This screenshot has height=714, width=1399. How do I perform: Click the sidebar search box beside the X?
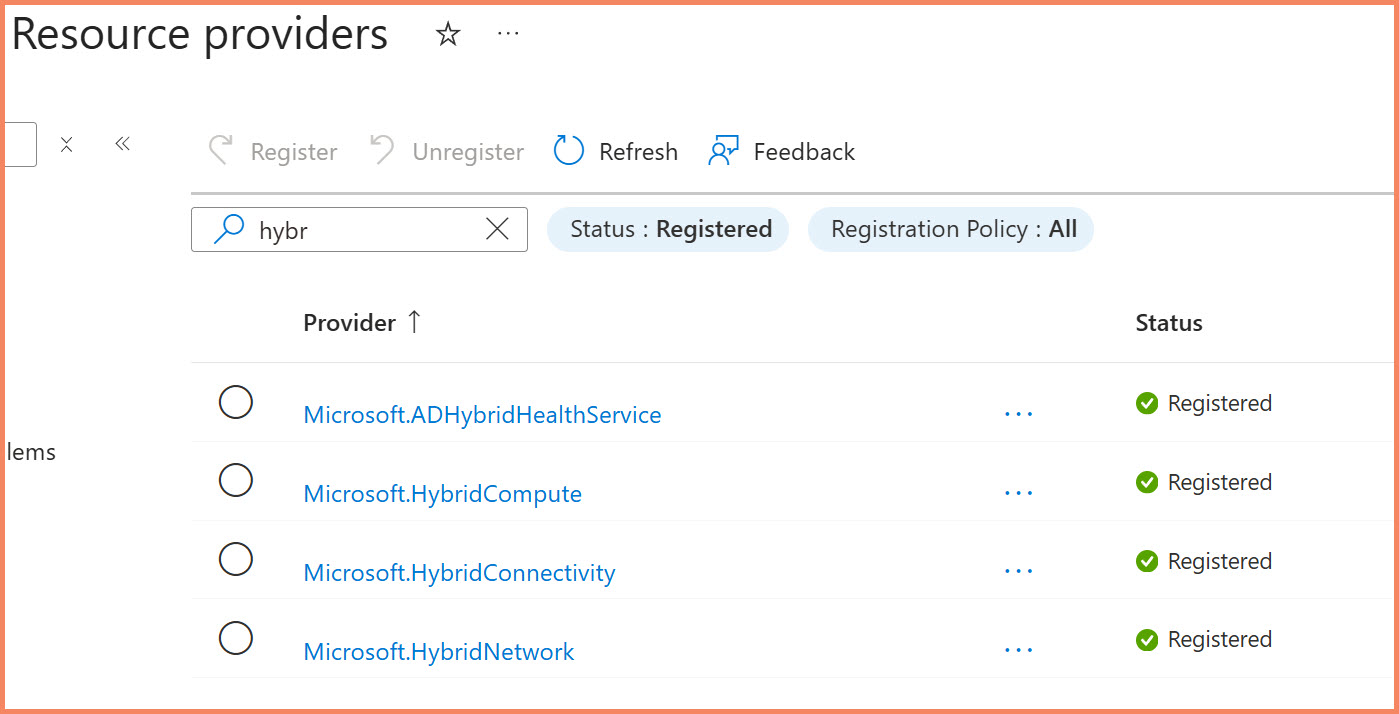point(20,144)
